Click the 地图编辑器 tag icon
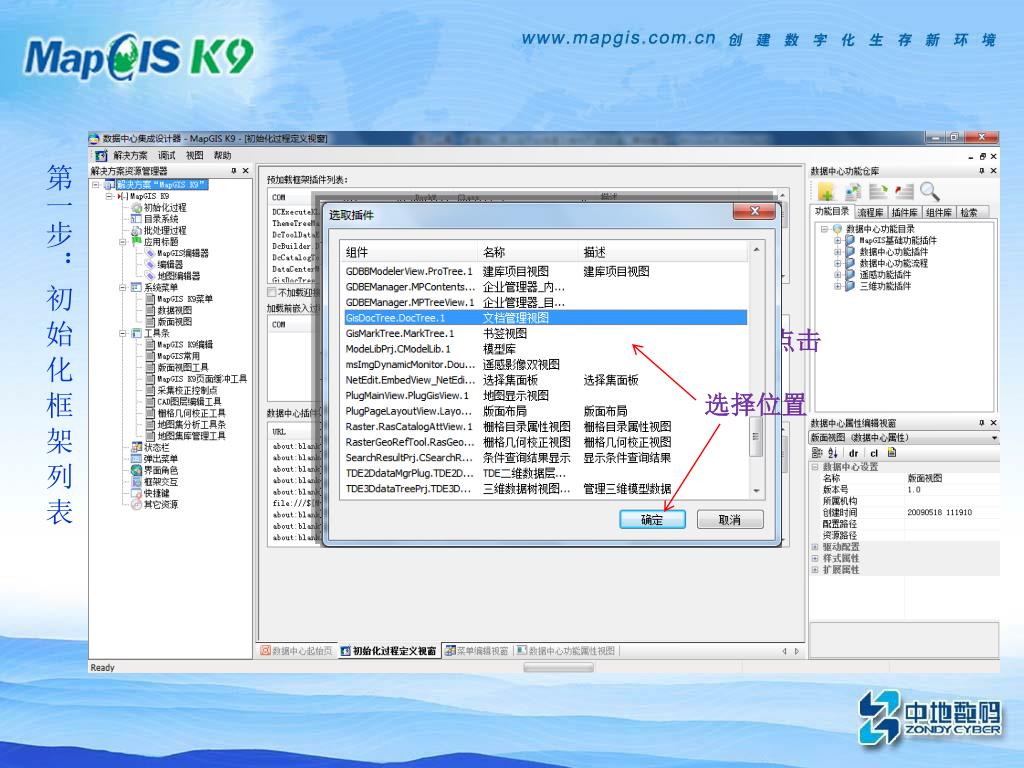 [x=150, y=276]
